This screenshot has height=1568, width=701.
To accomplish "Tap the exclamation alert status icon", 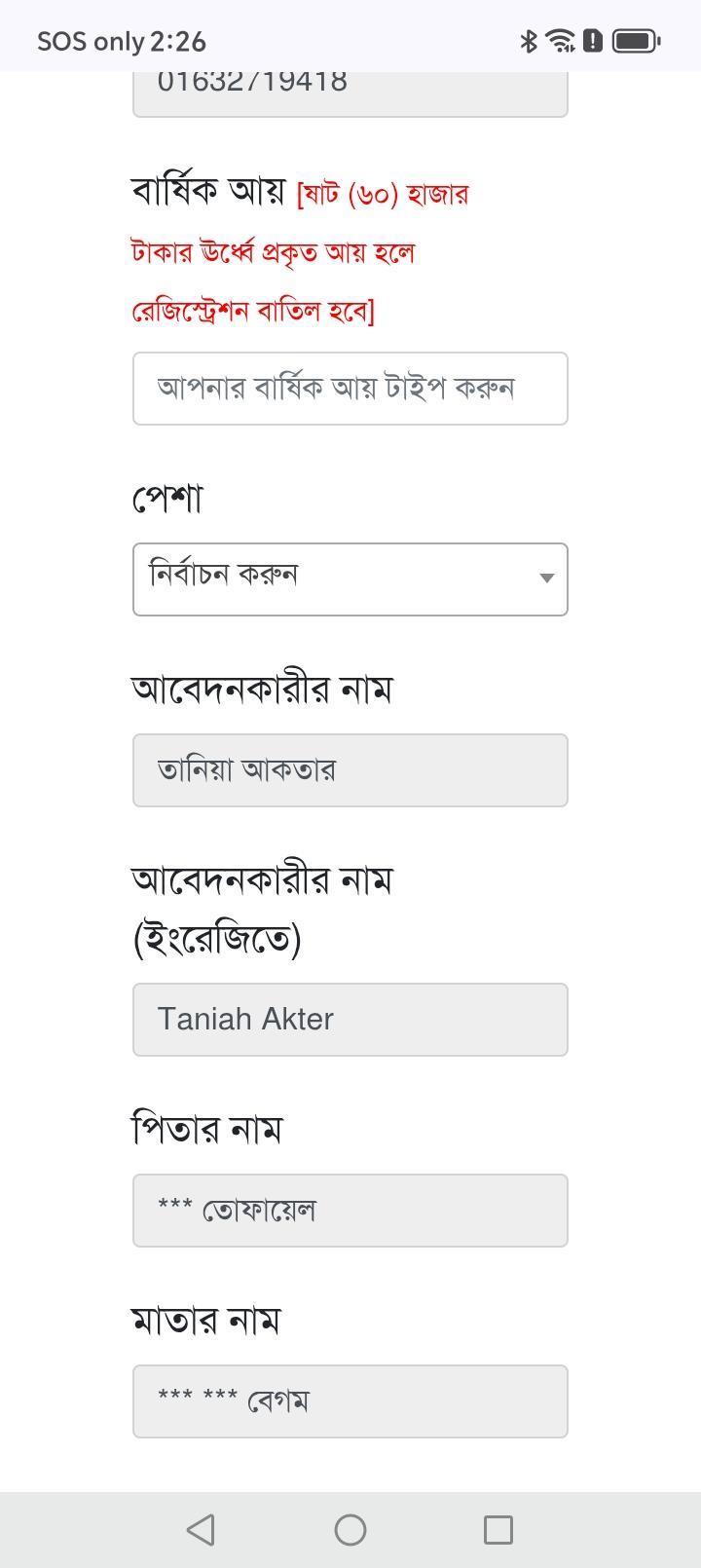I will coord(593,41).
